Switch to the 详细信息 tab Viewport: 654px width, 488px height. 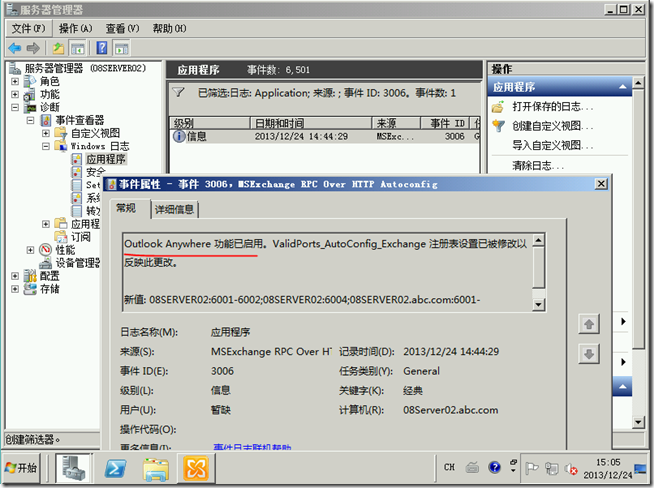point(174,209)
